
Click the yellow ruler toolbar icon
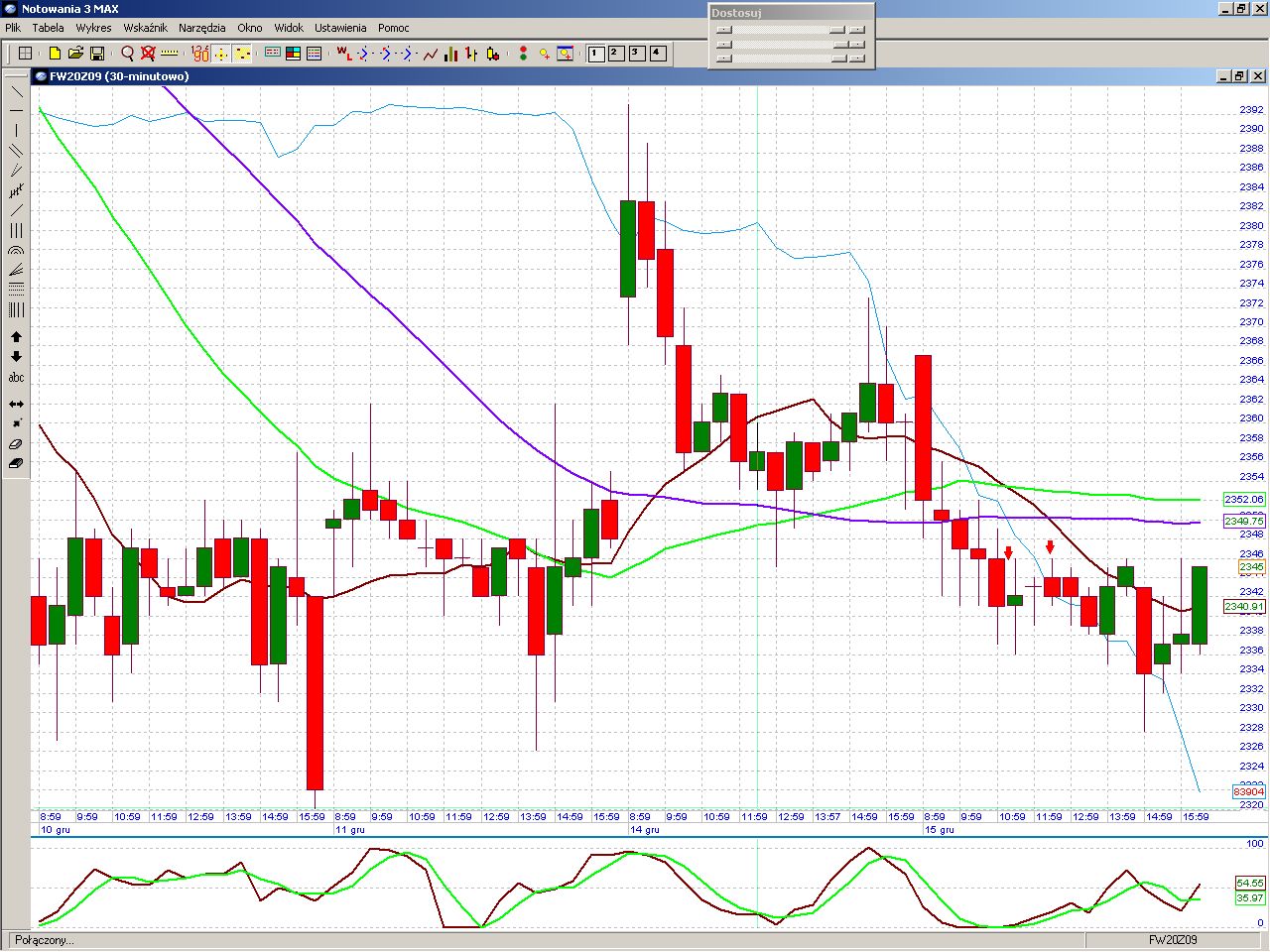pos(169,54)
